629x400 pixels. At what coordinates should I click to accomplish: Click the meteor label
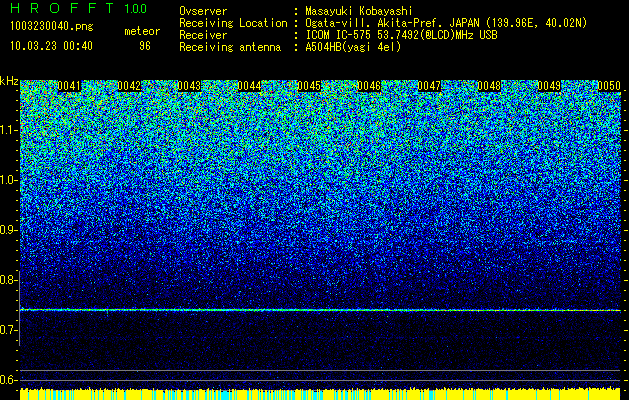(142, 31)
